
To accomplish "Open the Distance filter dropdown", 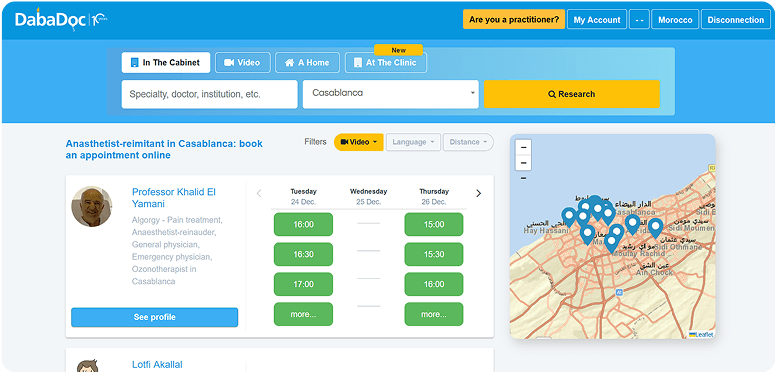I will tap(468, 142).
